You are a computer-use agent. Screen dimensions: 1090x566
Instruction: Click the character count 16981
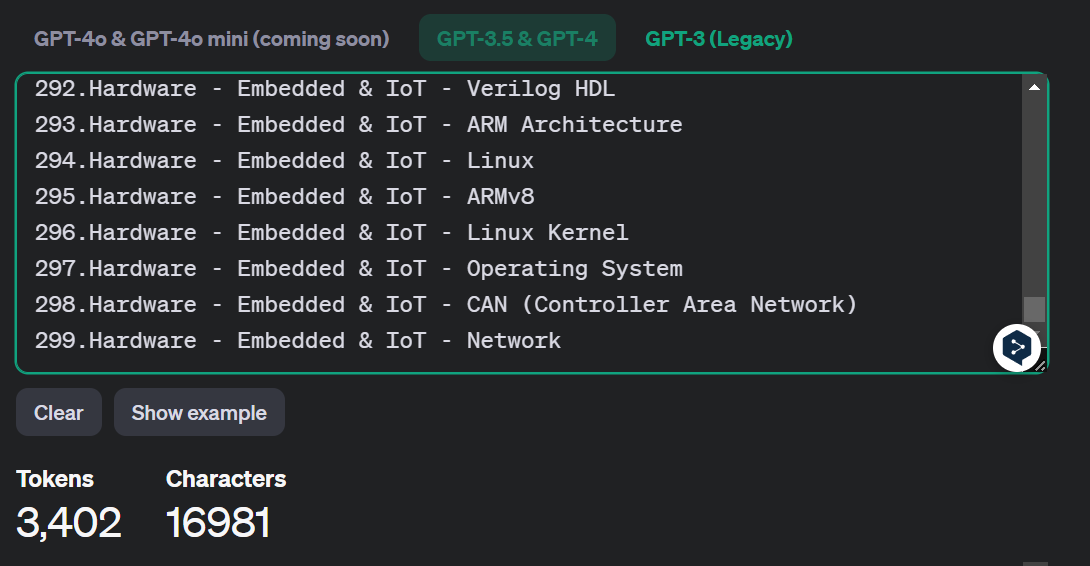(218, 522)
